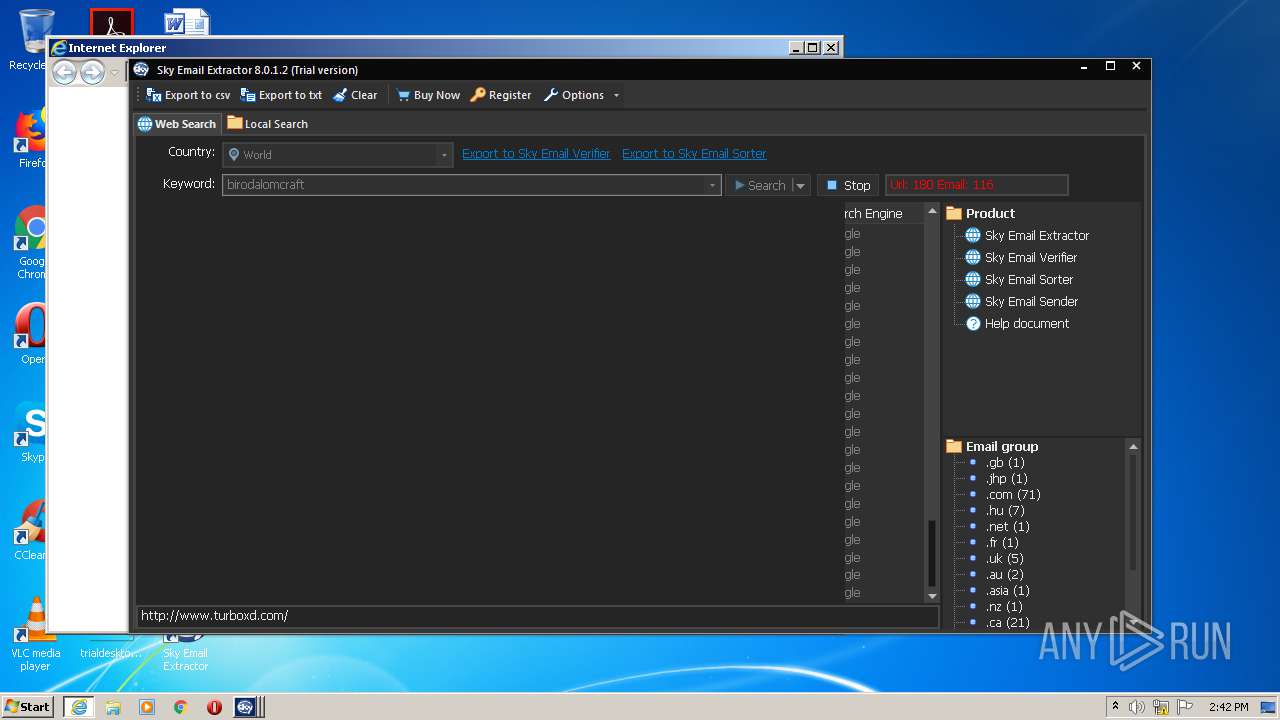1280x720 pixels.
Task: Expand the toolbar overflow arrow after Options
Action: 616,96
